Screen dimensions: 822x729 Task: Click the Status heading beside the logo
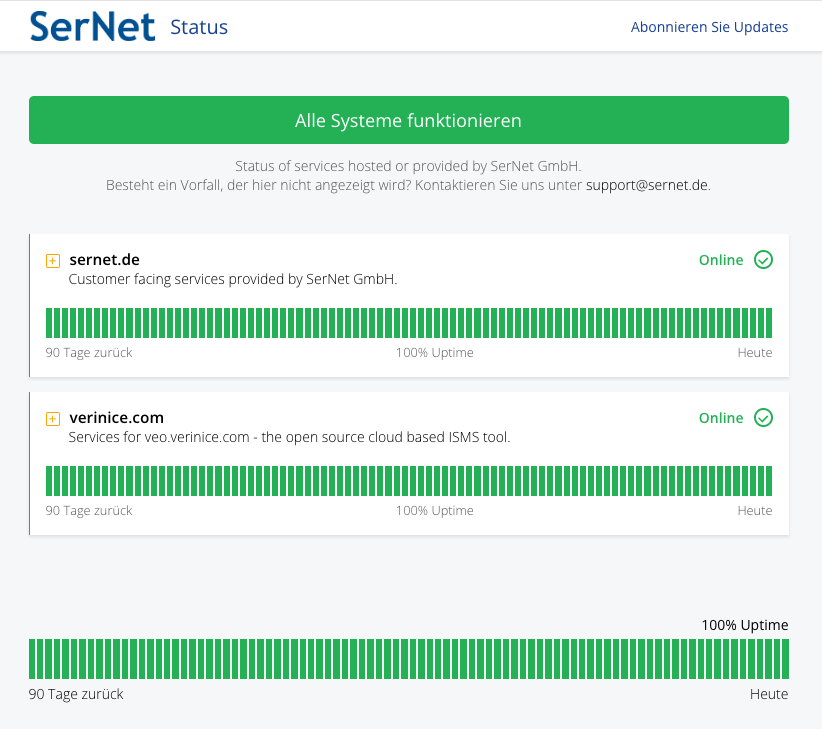click(199, 27)
